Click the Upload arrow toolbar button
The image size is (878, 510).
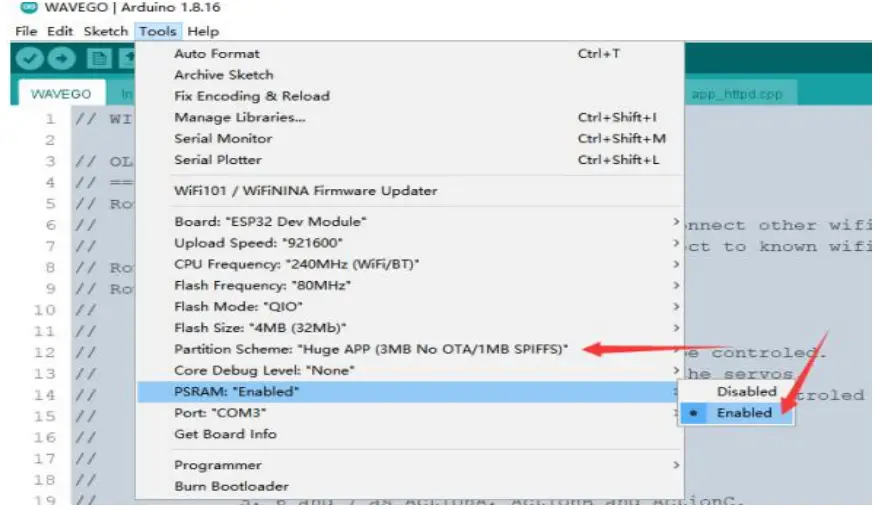click(x=62, y=58)
